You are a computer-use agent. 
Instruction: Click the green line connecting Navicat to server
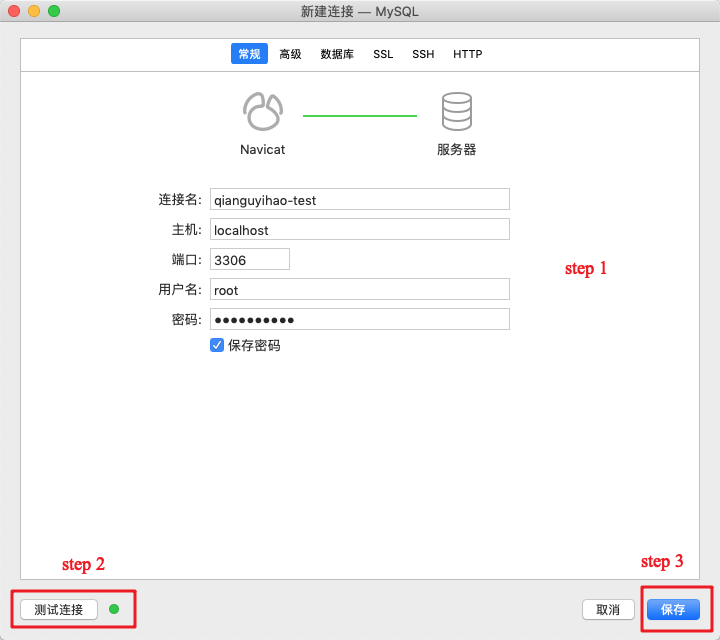point(359,116)
